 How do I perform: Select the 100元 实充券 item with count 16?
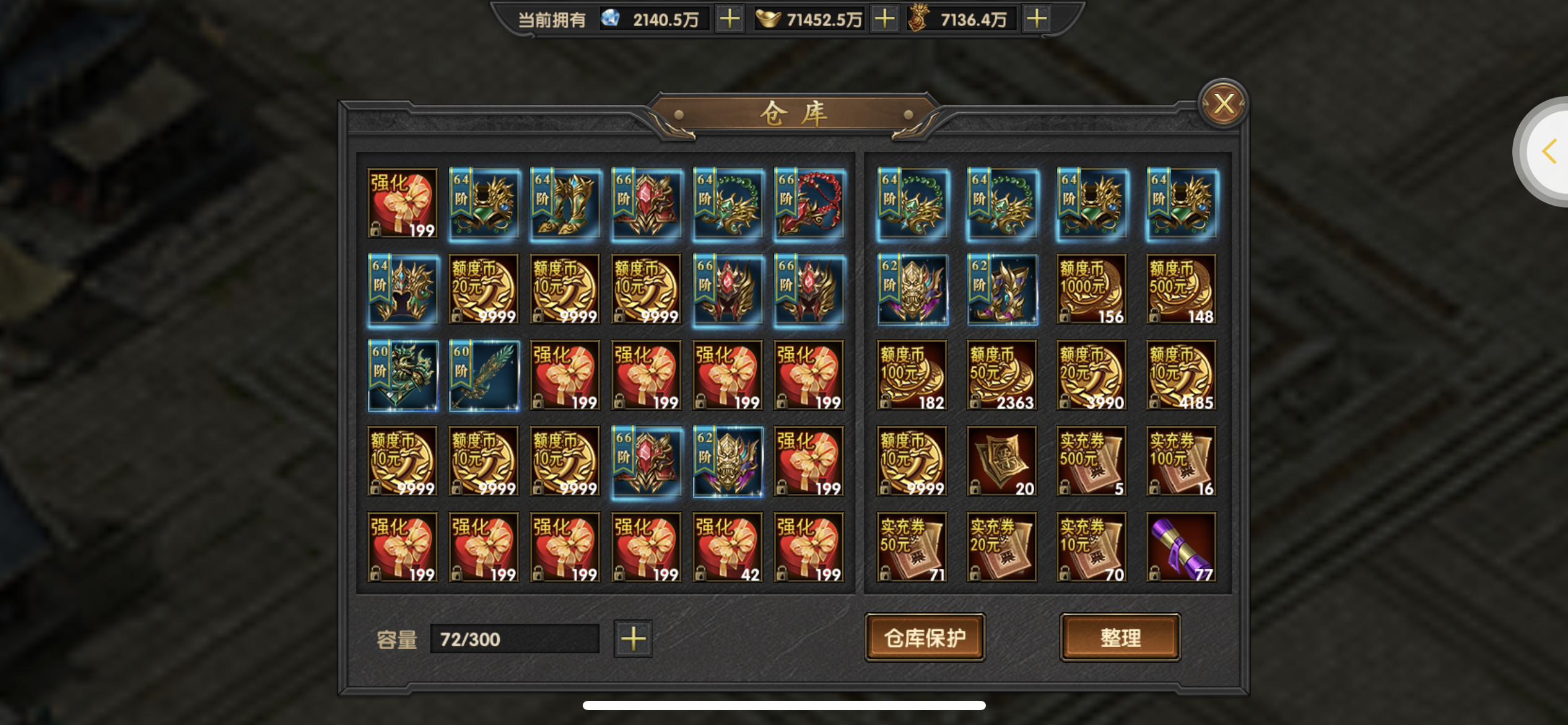tap(1181, 461)
